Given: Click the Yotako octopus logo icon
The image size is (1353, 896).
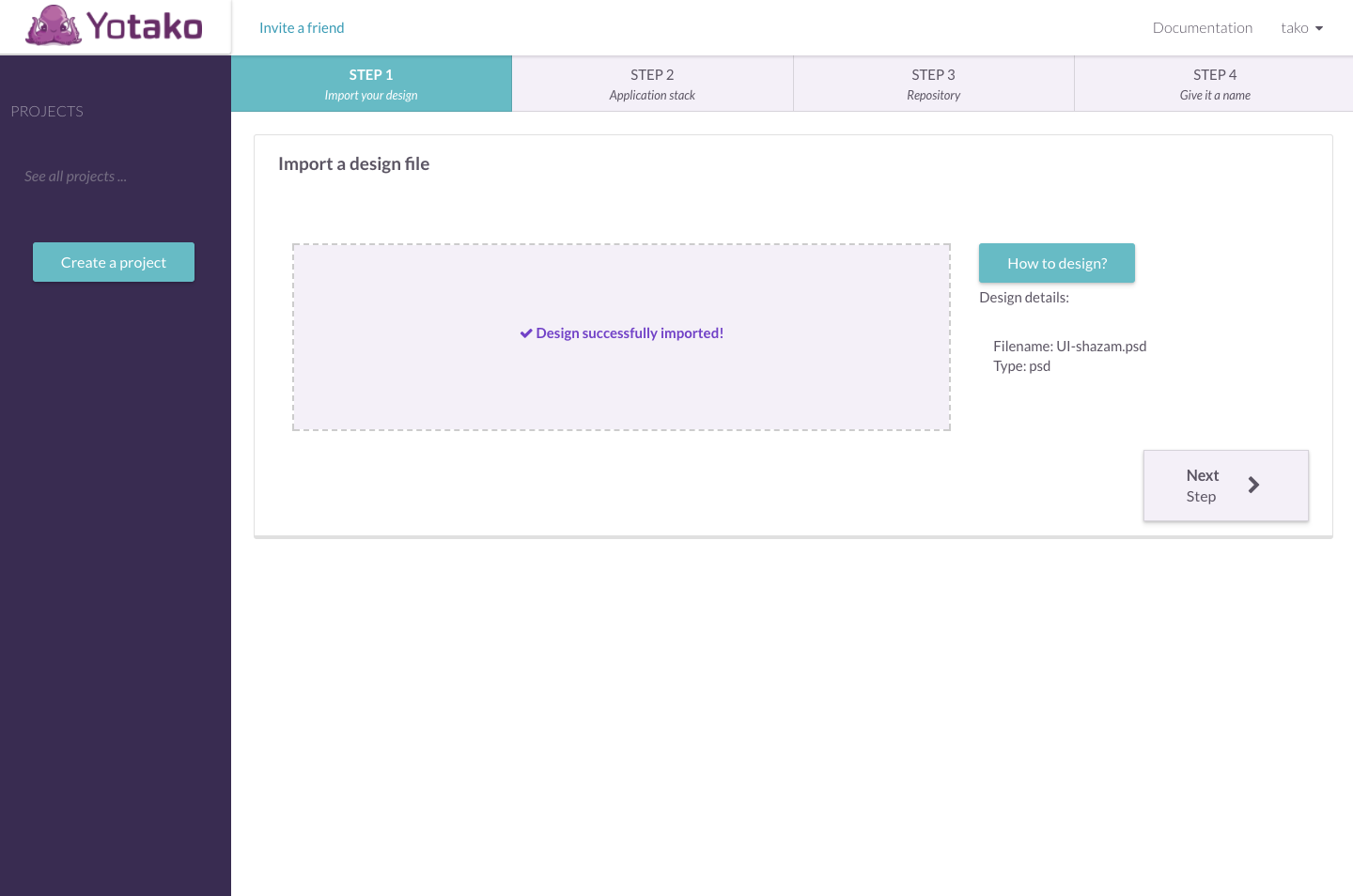Looking at the screenshot, I should pyautogui.click(x=54, y=25).
